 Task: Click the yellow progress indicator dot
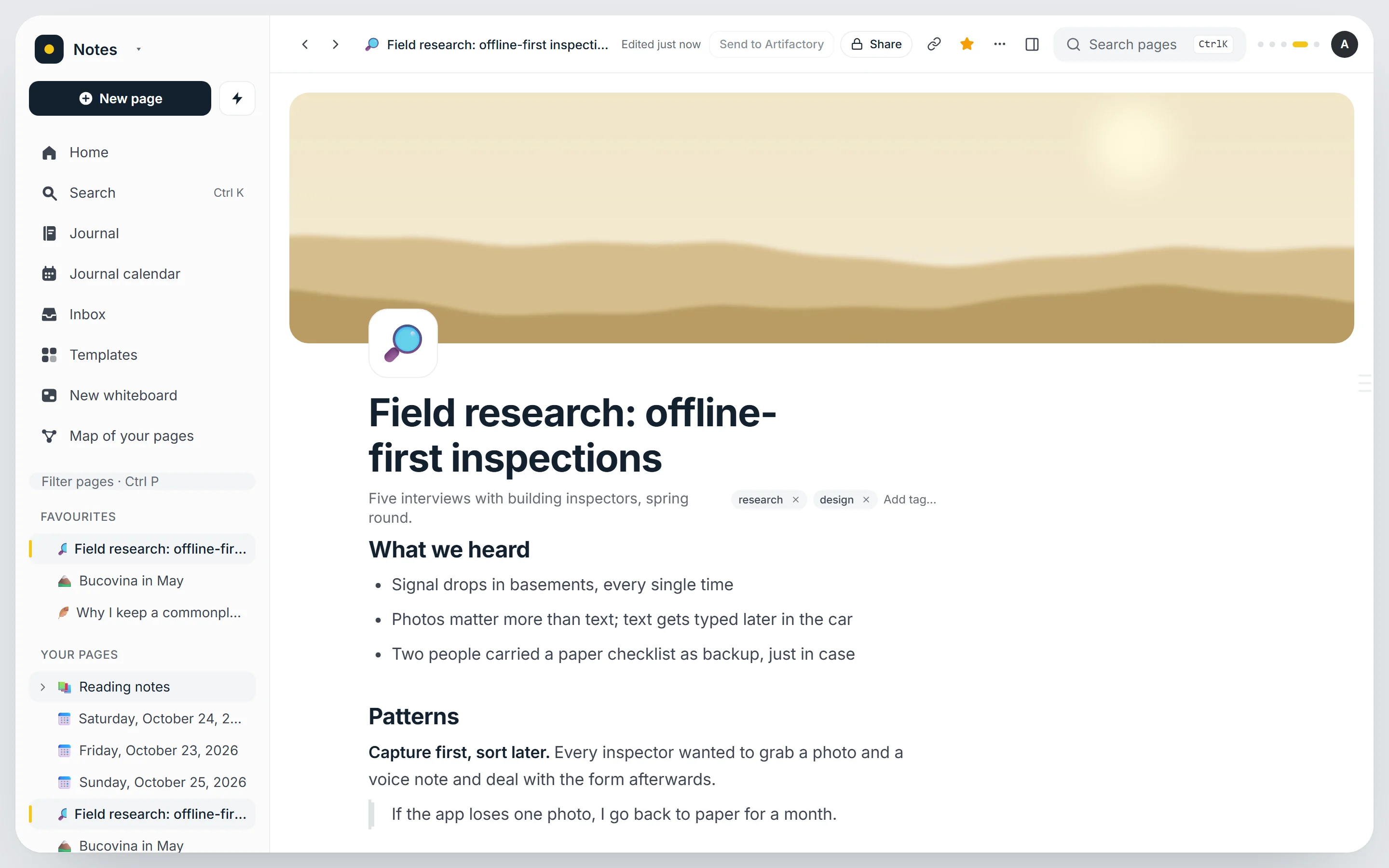[x=1300, y=44]
